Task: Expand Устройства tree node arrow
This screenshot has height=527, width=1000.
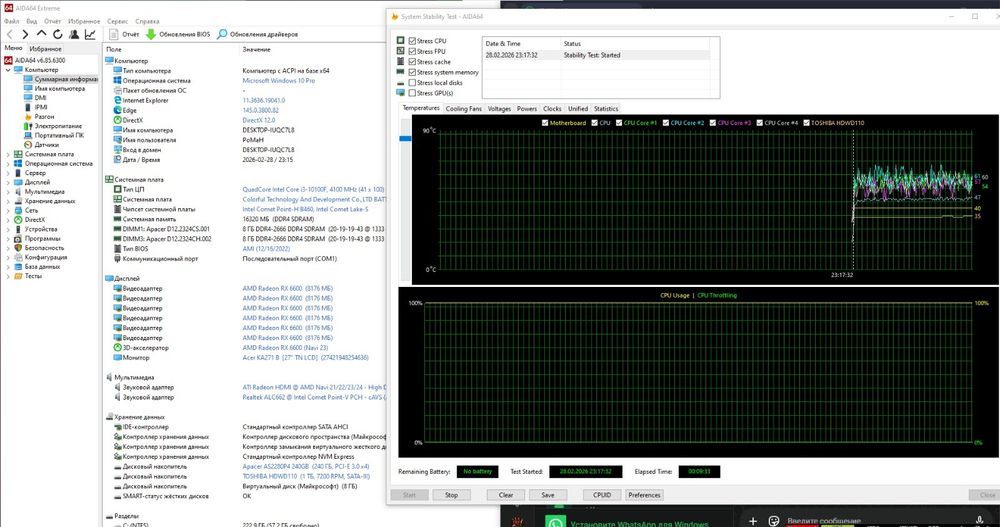Action: tap(8, 229)
